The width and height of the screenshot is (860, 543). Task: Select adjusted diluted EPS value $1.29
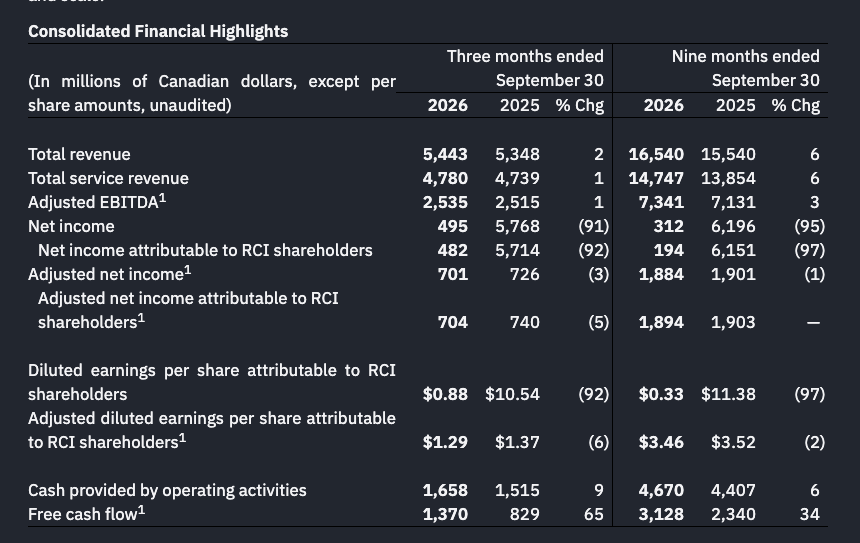pyautogui.click(x=445, y=443)
